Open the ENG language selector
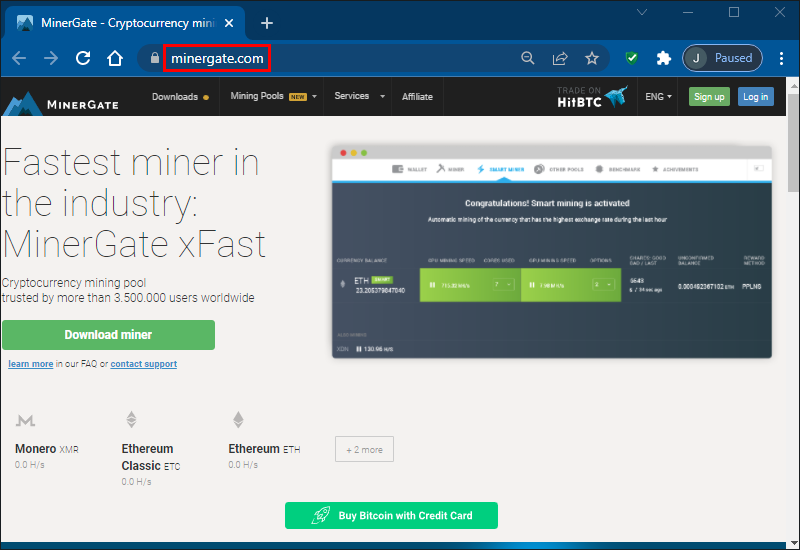The height and width of the screenshot is (550, 800). (658, 96)
